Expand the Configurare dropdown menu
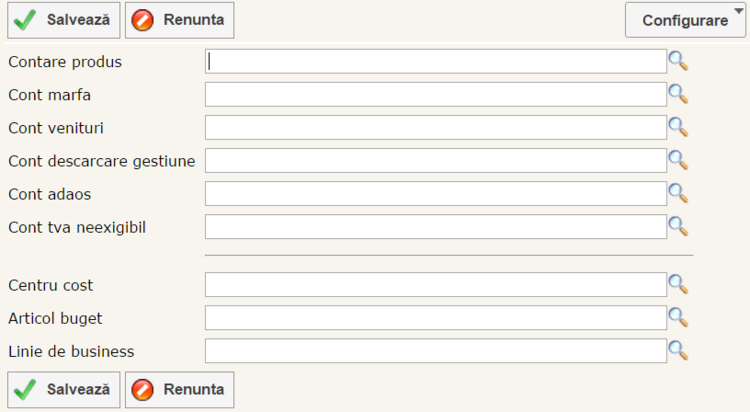 pyautogui.click(x=685, y=20)
